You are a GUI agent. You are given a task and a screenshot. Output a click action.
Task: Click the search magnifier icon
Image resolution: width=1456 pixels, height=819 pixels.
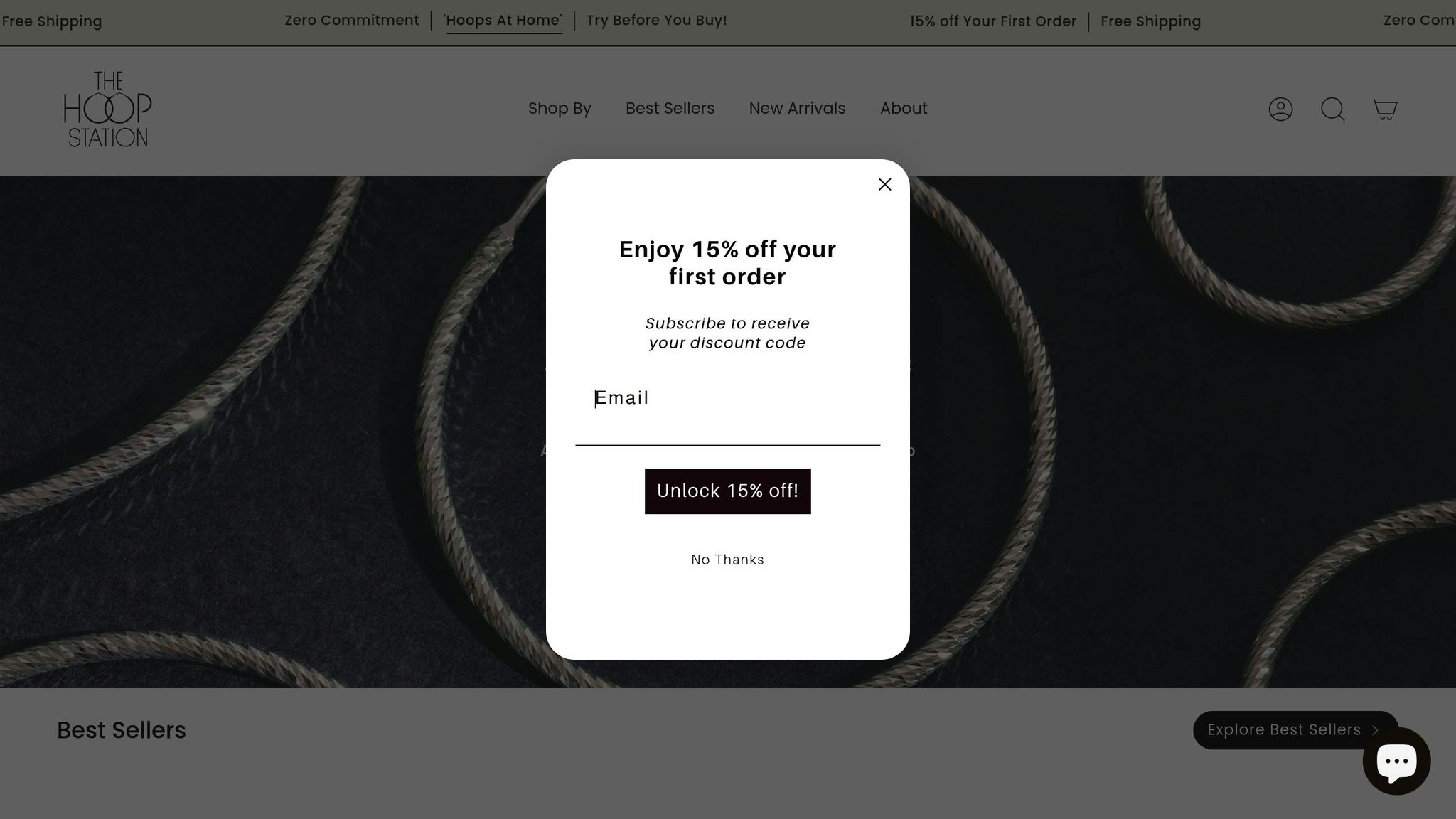pos(1332,109)
